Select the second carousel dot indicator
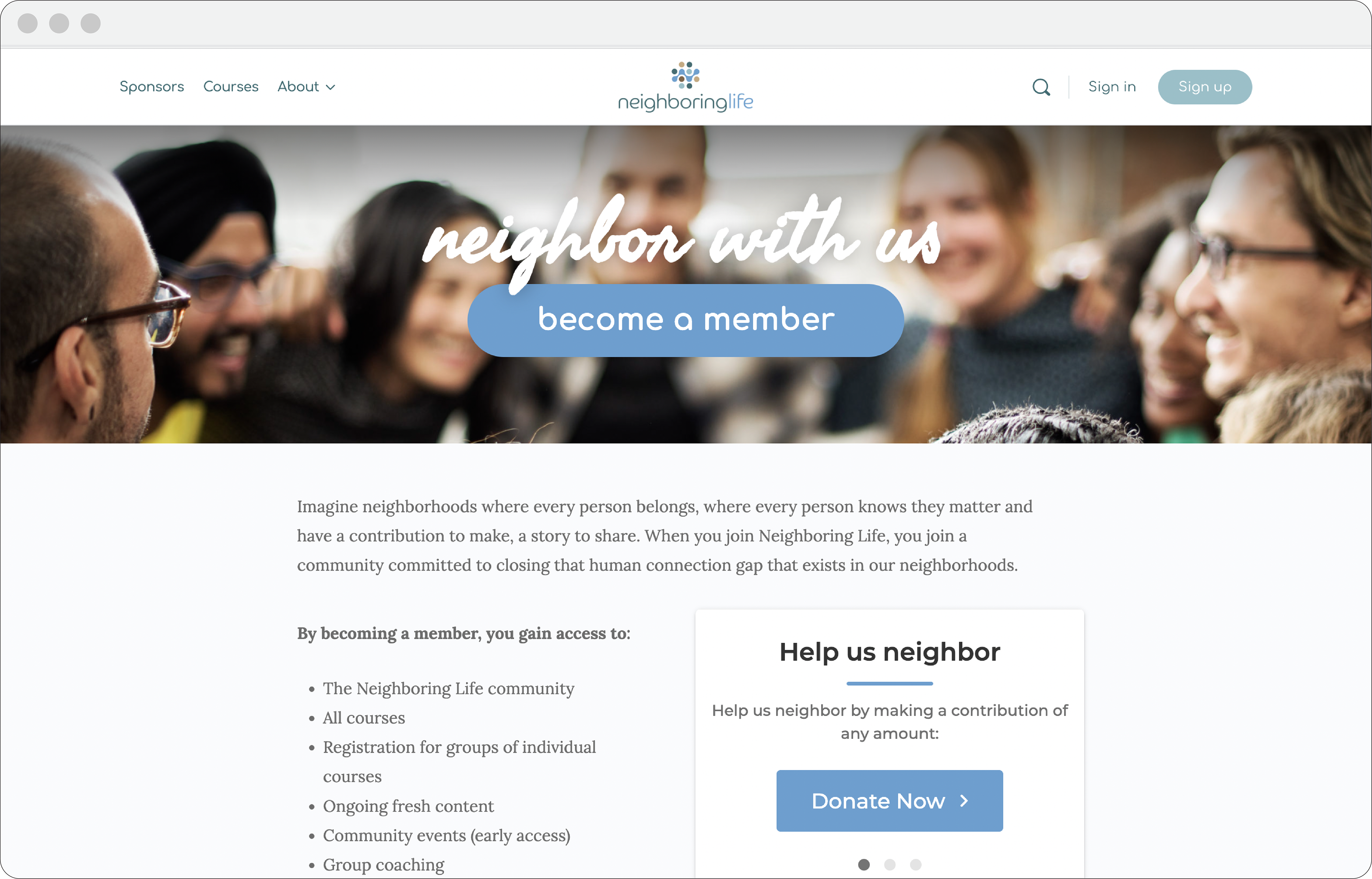Image resolution: width=1372 pixels, height=879 pixels. tap(889, 865)
